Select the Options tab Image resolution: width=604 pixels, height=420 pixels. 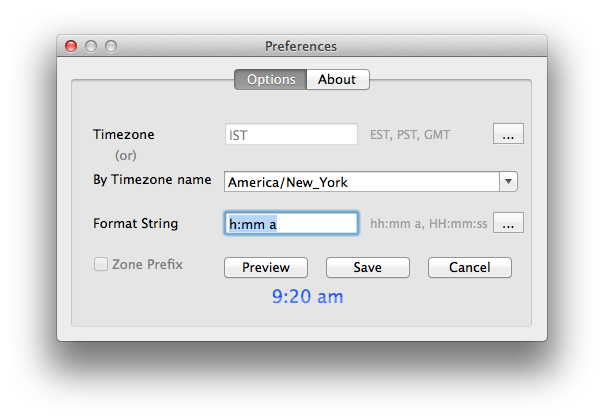click(271, 79)
